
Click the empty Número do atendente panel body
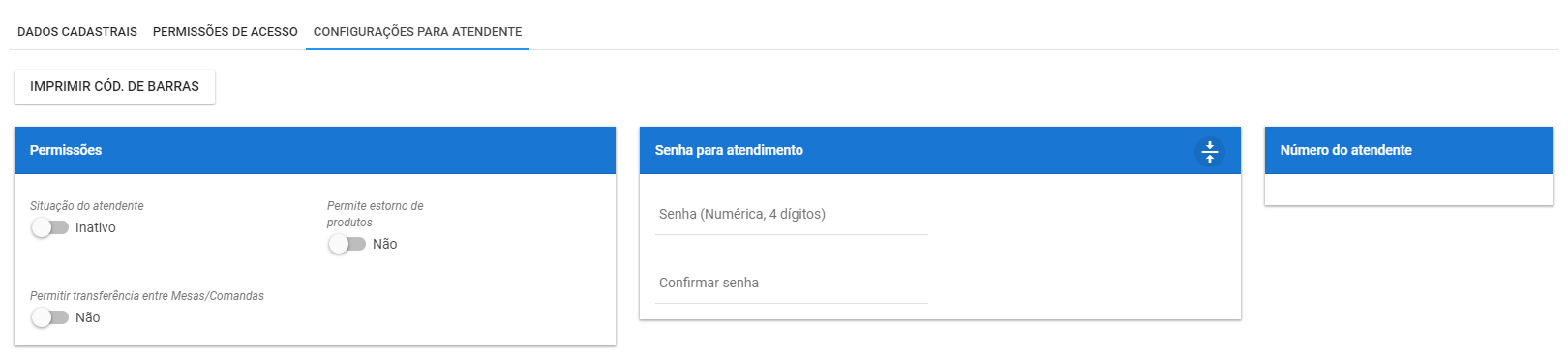(x=1408, y=190)
